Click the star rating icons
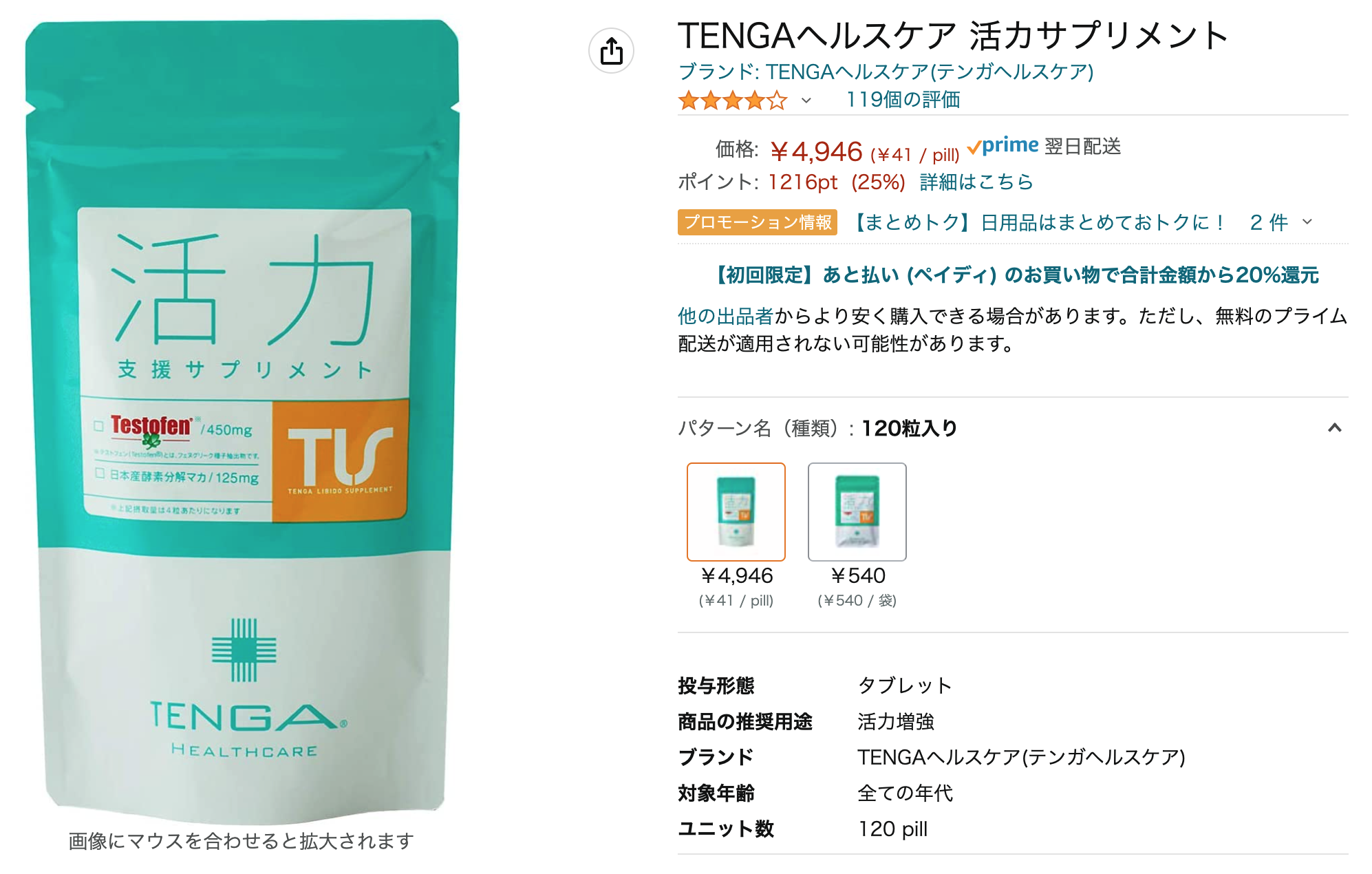Screen dimensions: 1372x874 (733, 100)
